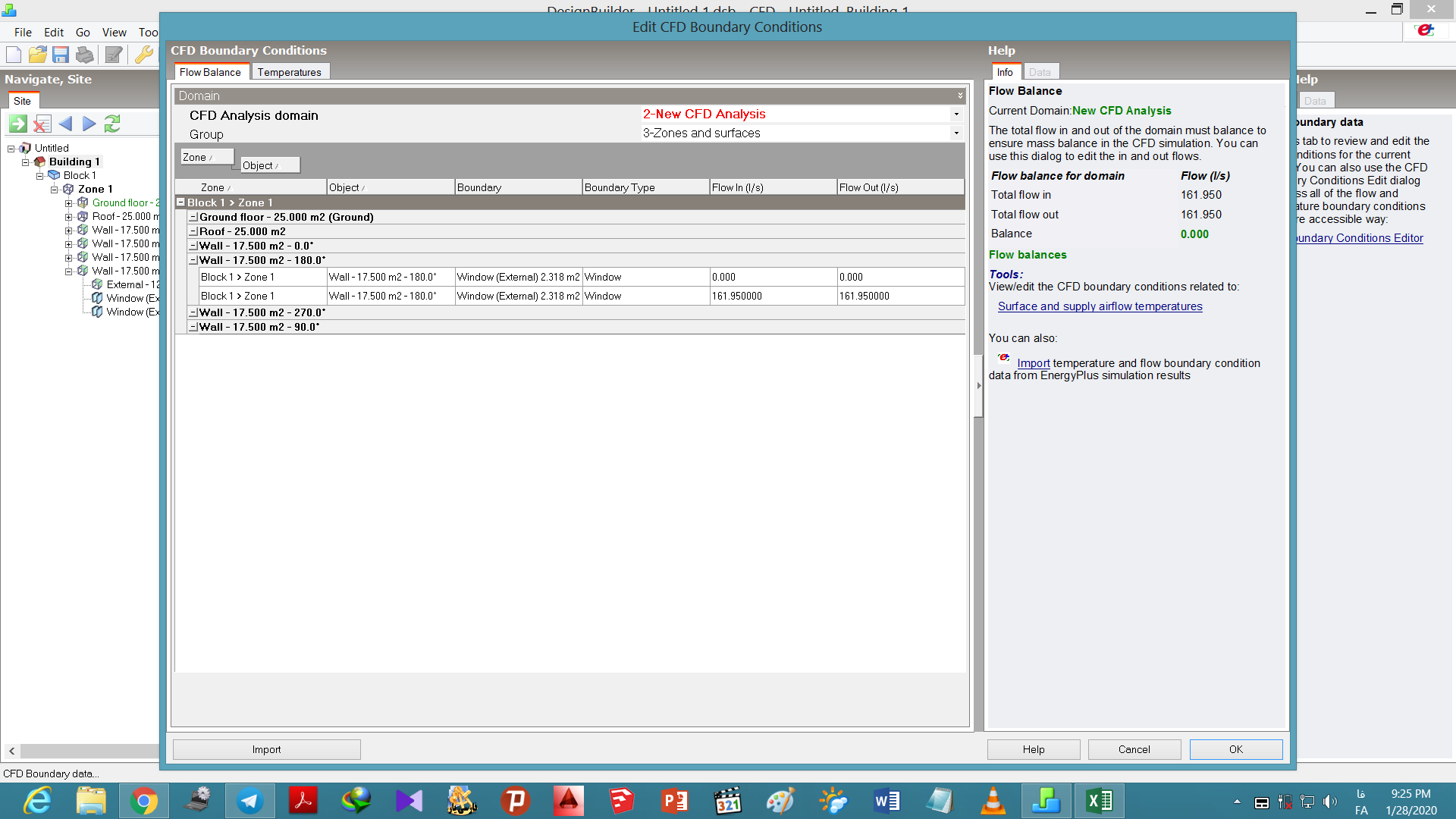Click the Print icon in the toolbar
Screen dimensions: 1456x819
click(85, 55)
